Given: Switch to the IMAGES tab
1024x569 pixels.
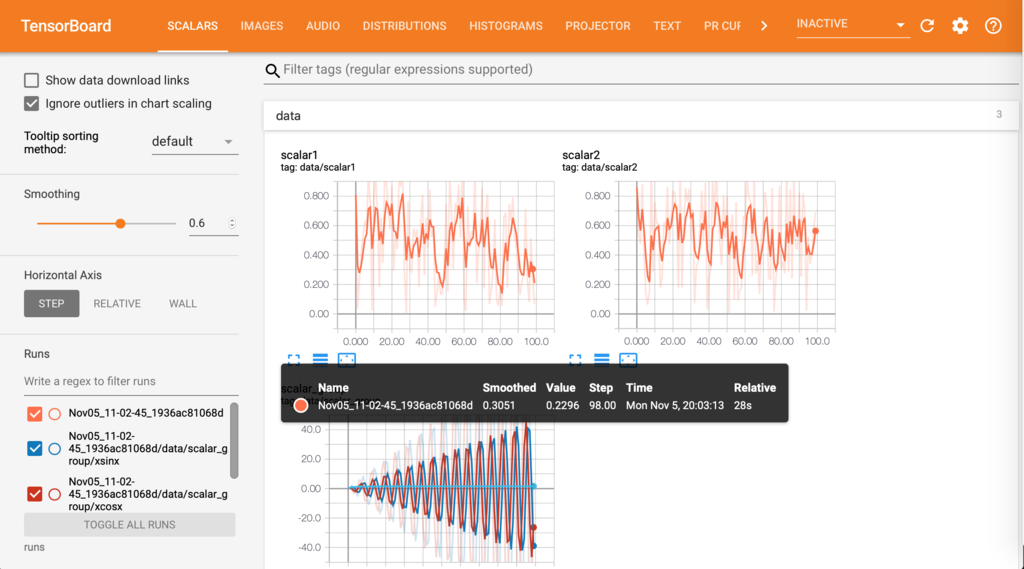Looking at the screenshot, I should (x=261, y=26).
